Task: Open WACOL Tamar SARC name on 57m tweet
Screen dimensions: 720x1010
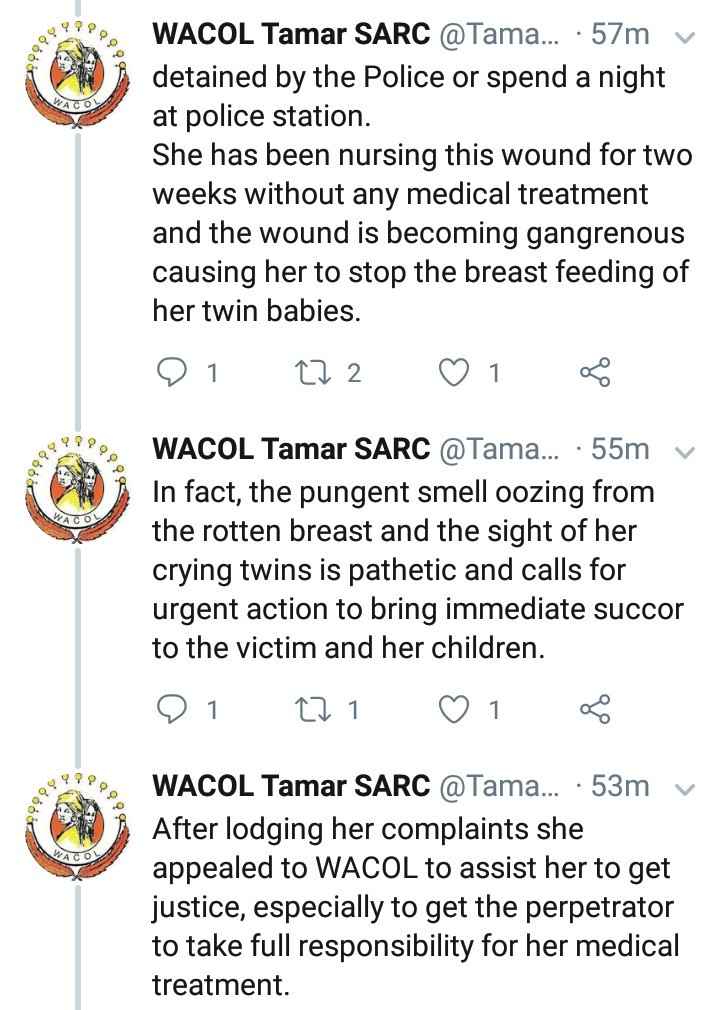Action: [291, 35]
